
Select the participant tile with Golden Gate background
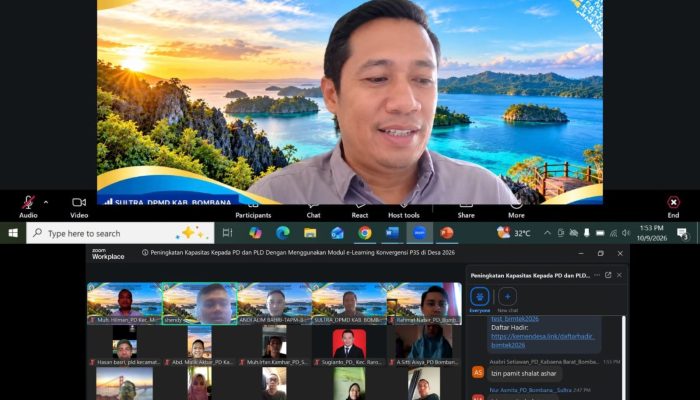coord(124,383)
